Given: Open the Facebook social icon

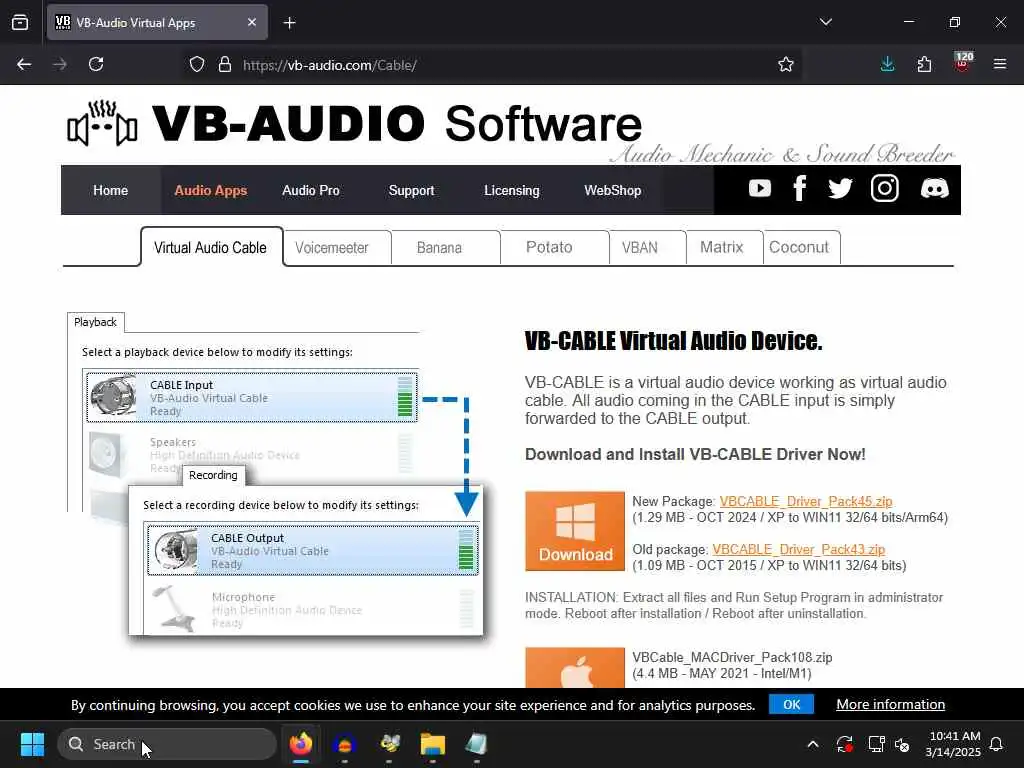Looking at the screenshot, I should [799, 189].
